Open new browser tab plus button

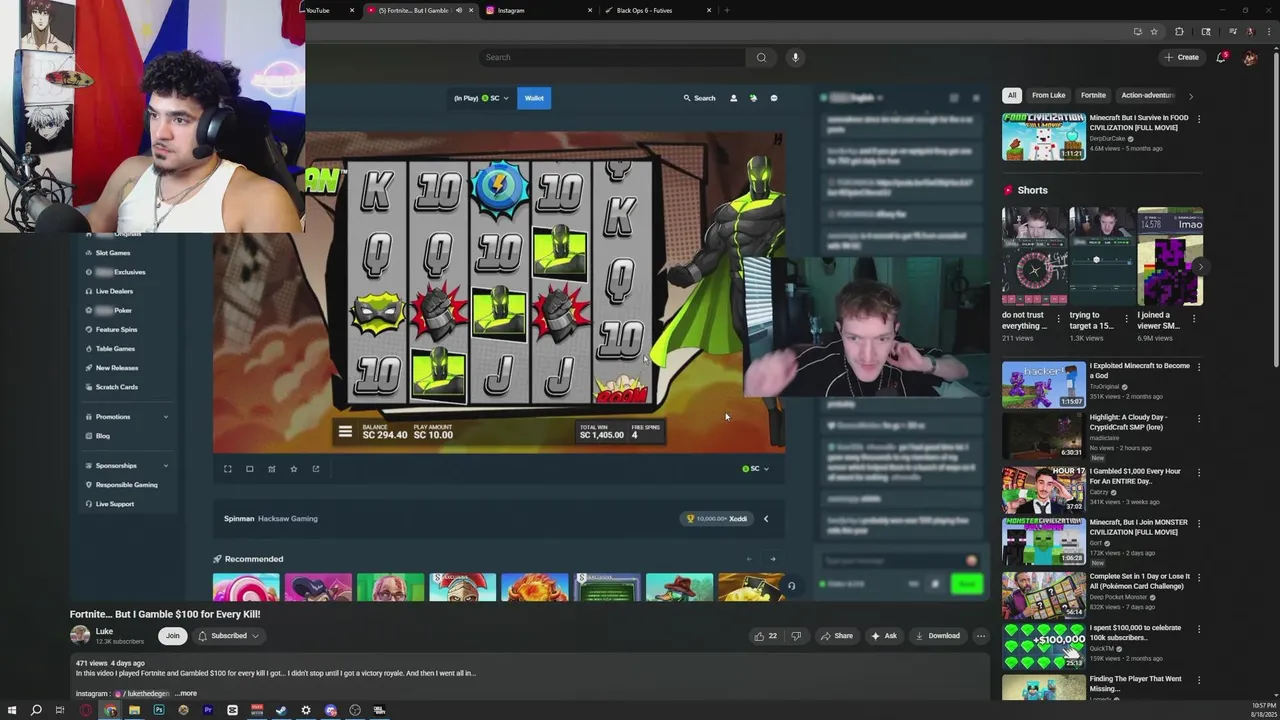pos(727,10)
